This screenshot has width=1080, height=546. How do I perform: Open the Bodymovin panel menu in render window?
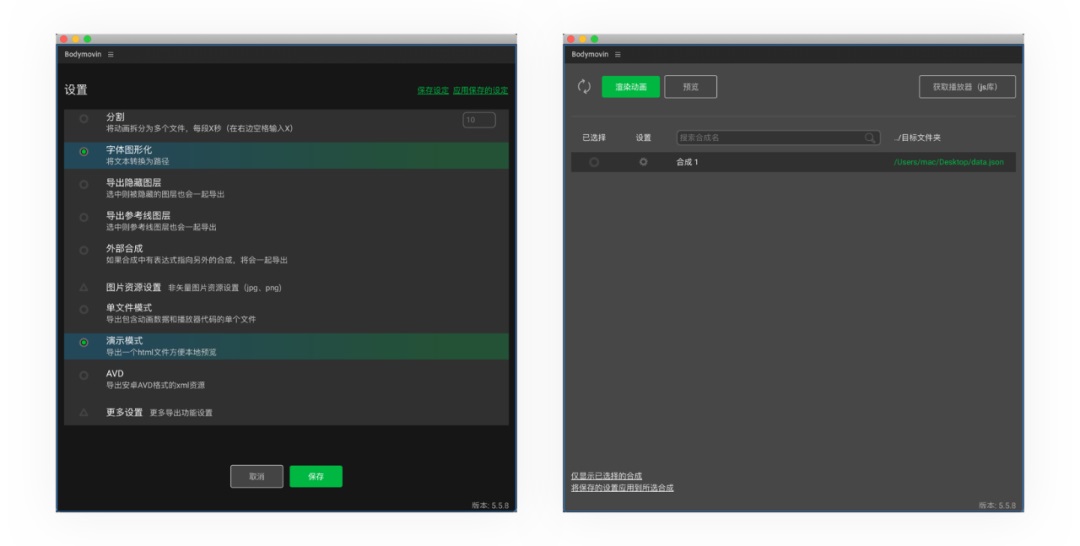coord(618,54)
